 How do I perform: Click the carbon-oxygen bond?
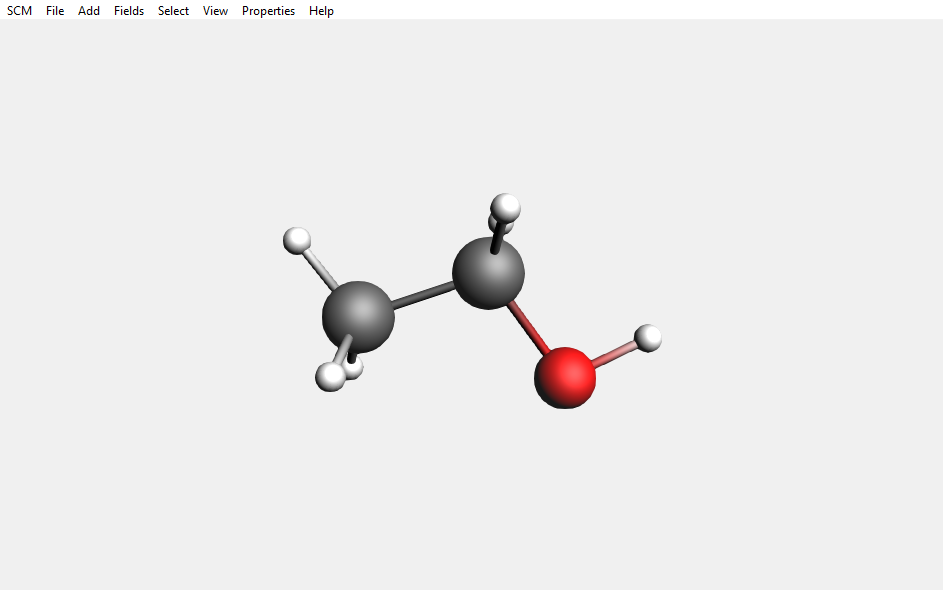[527, 327]
